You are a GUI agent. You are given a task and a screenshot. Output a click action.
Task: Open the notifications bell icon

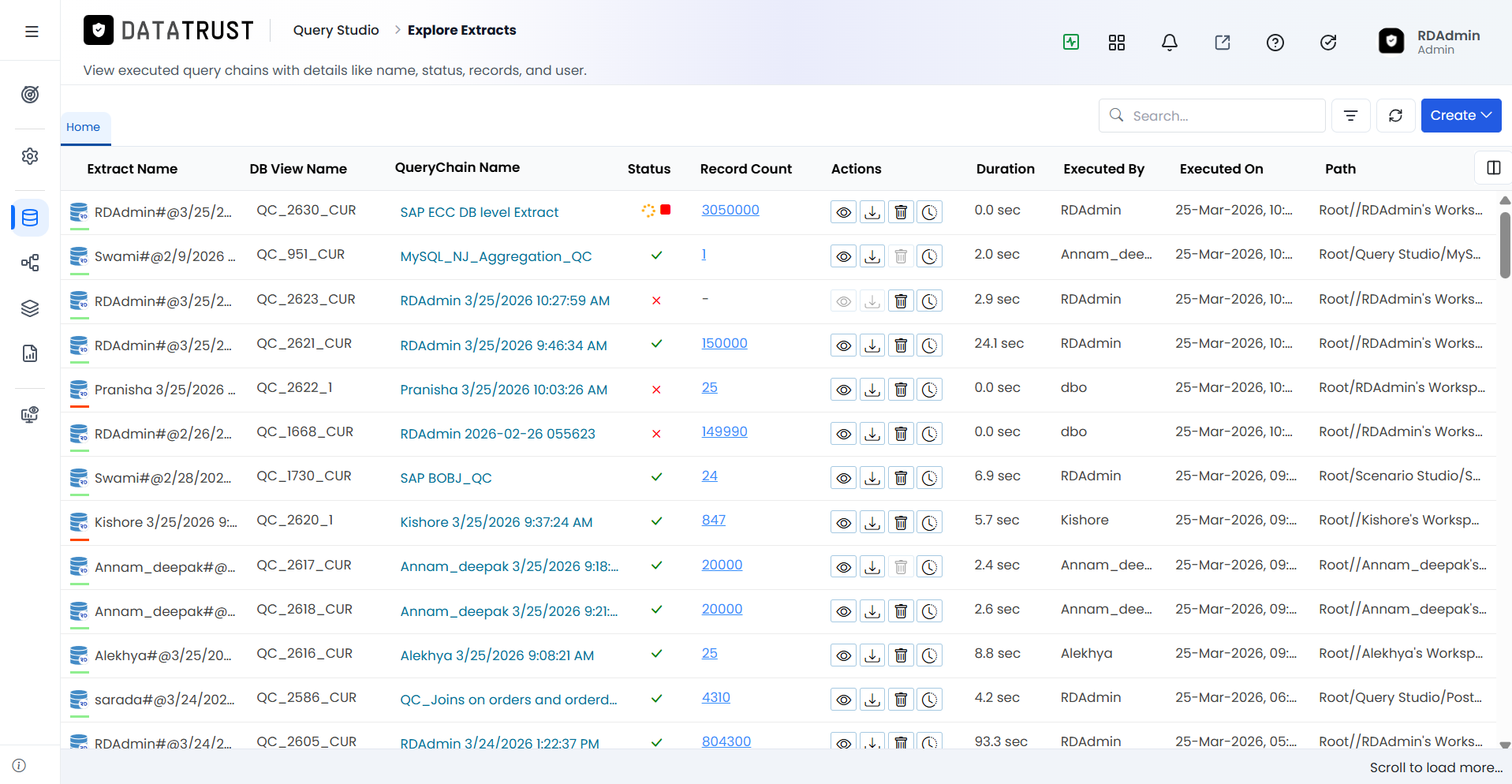click(x=1169, y=43)
